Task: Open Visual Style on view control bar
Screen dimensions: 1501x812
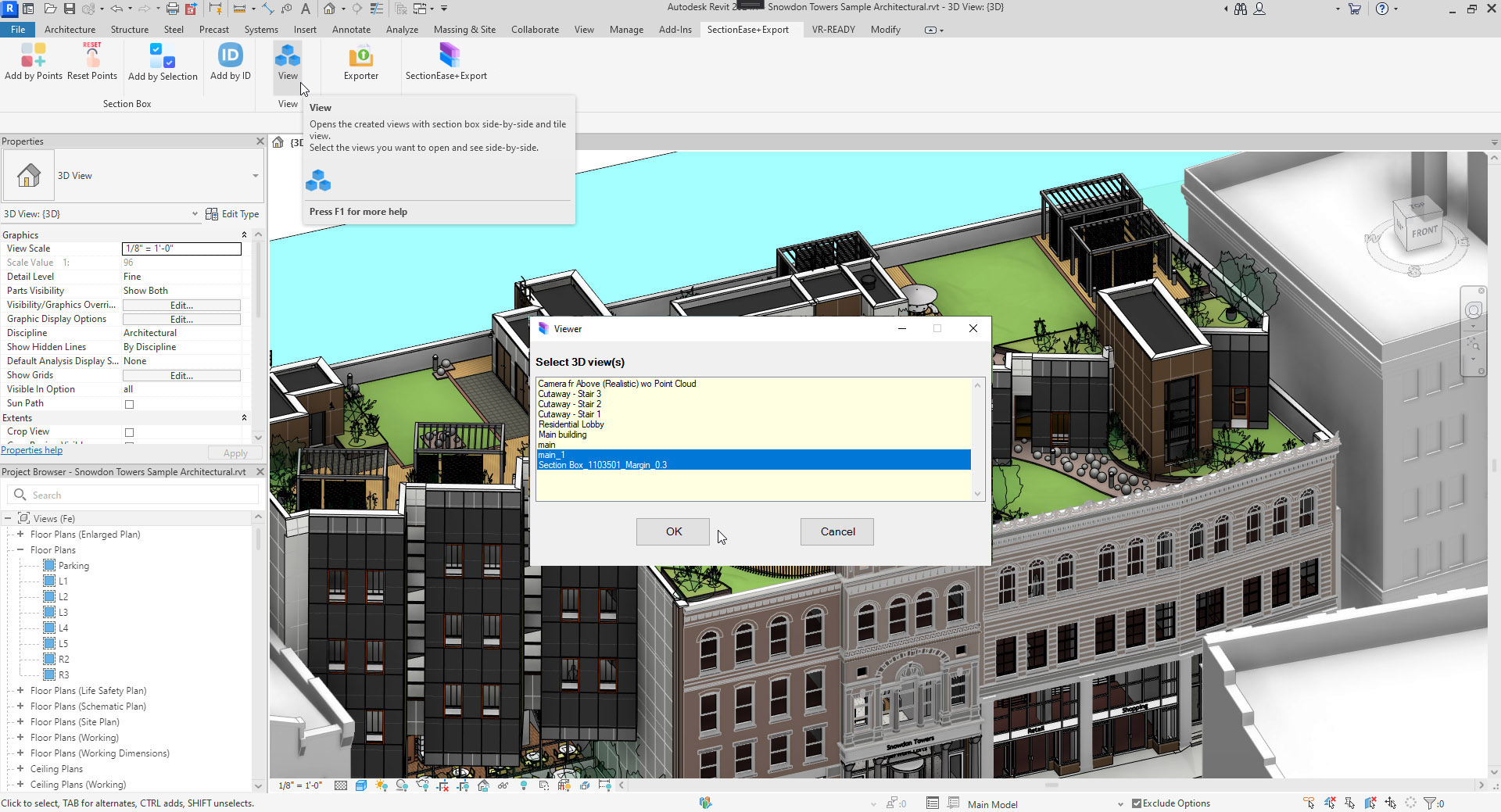Action: tap(361, 785)
